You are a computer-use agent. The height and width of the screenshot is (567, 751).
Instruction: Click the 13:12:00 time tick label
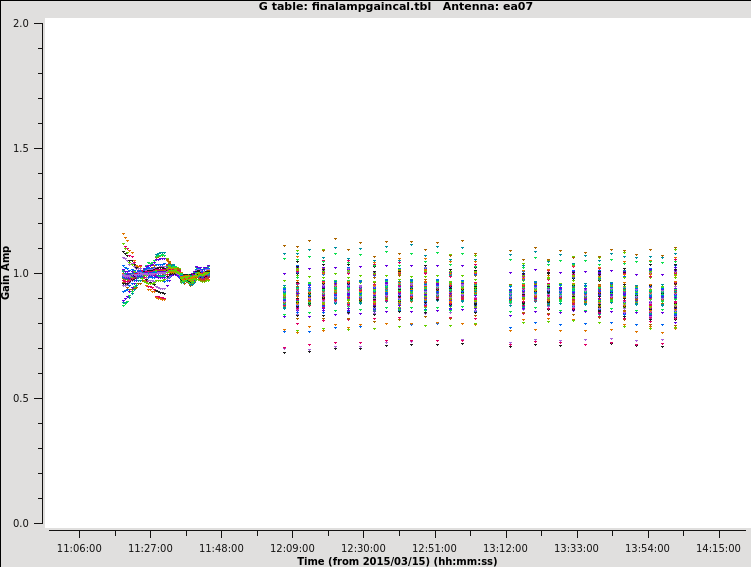pos(505,548)
